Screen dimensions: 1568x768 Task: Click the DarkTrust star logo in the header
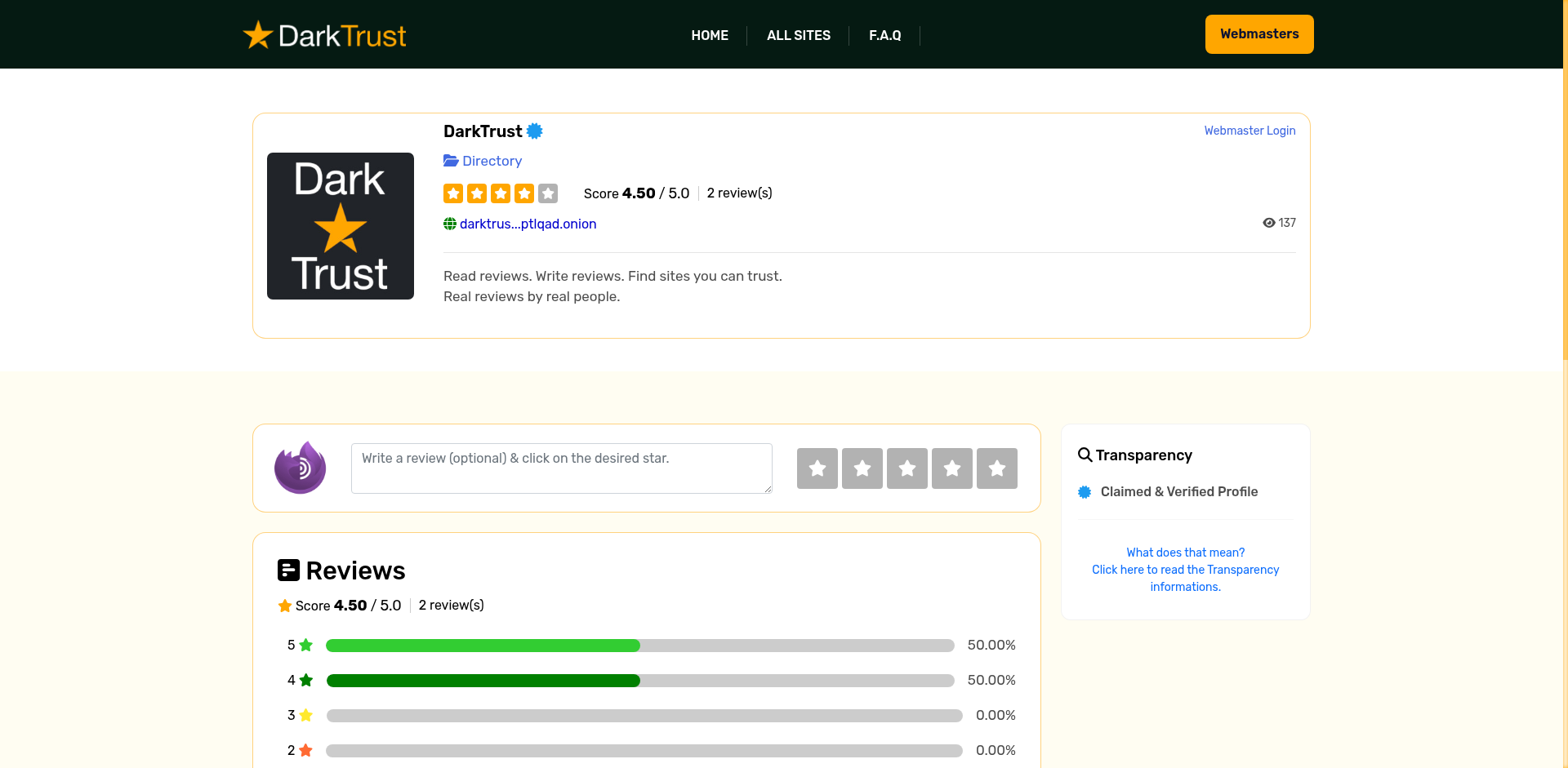256,34
